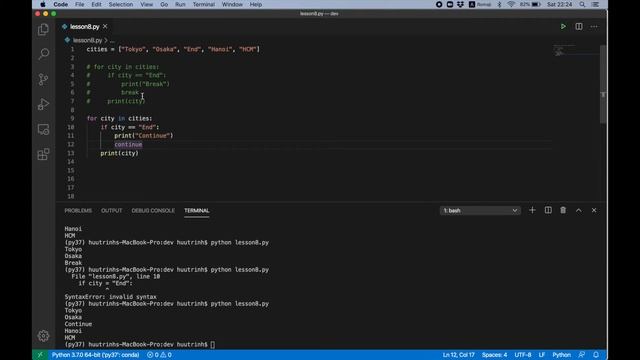Open the Apple menu
The width and height of the screenshot is (640, 360).
pos(43,4)
